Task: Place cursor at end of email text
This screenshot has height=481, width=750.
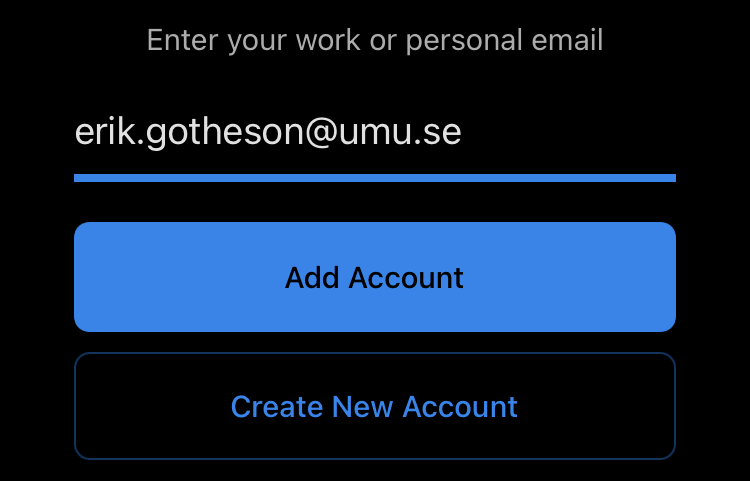Action: pos(463,134)
